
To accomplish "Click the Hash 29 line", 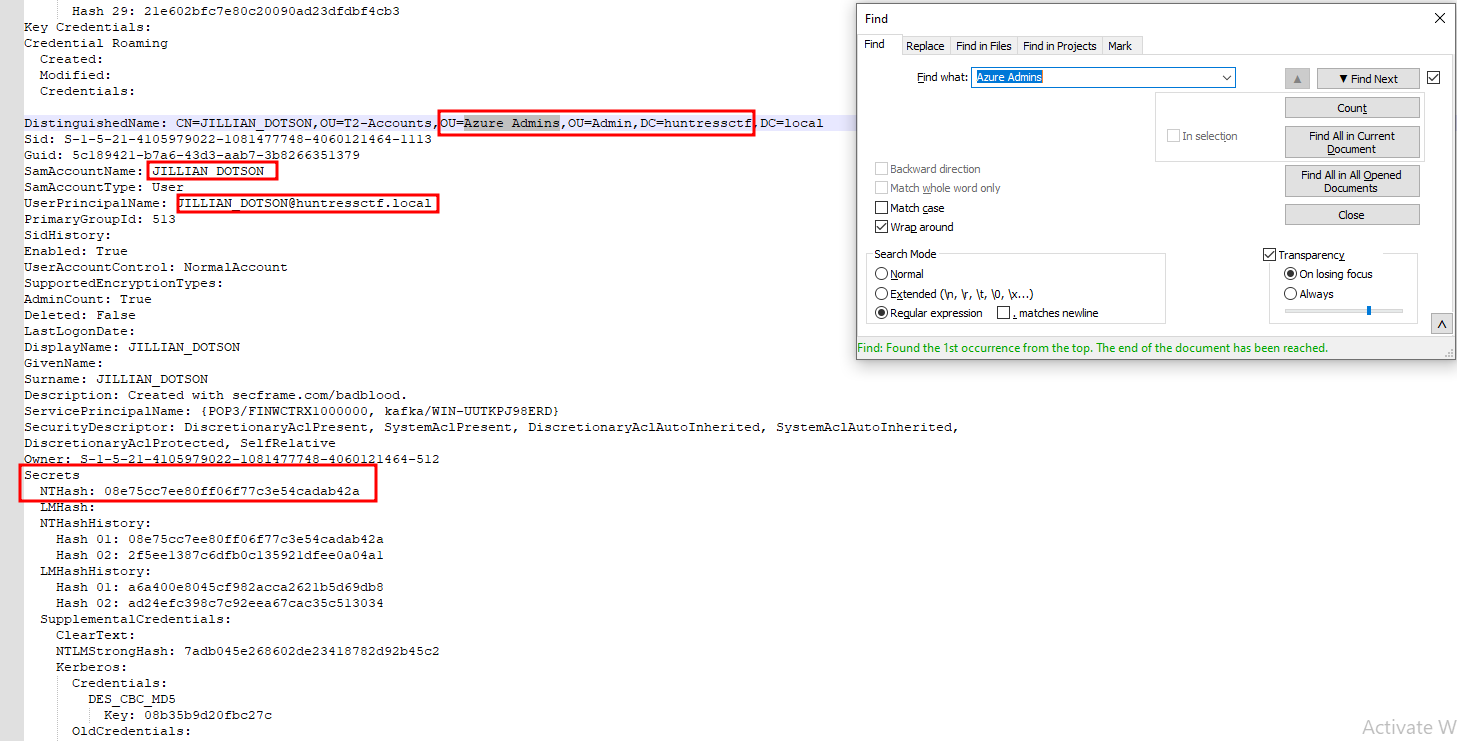I will tap(236, 11).
